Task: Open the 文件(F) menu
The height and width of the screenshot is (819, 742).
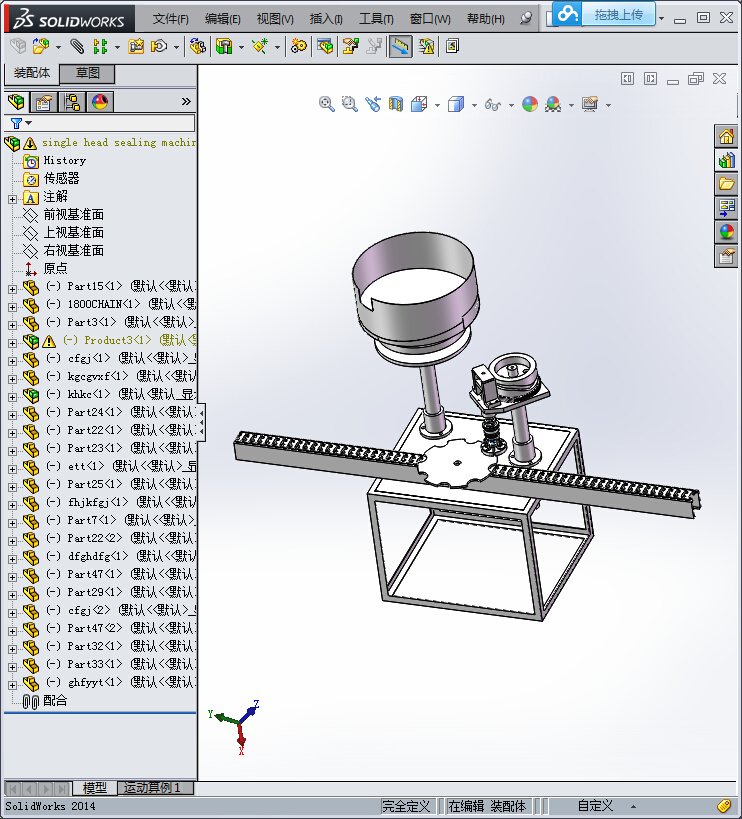Action: pyautogui.click(x=170, y=19)
